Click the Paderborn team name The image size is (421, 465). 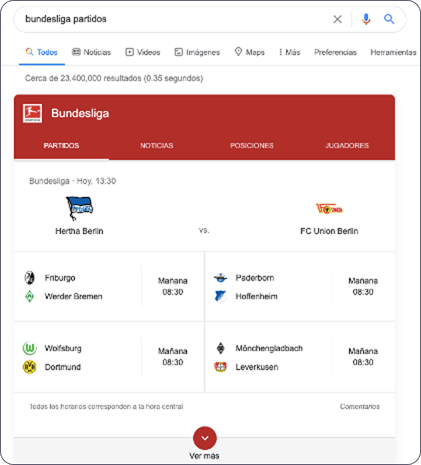(x=255, y=278)
